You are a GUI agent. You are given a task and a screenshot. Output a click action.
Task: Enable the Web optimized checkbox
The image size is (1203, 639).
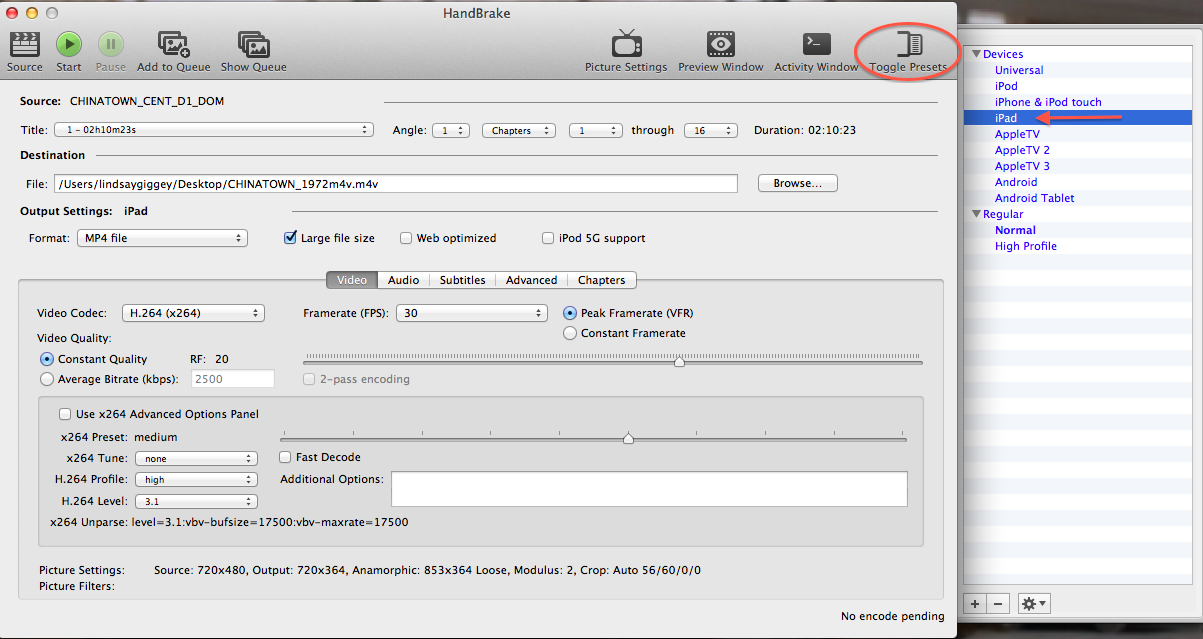(x=406, y=238)
